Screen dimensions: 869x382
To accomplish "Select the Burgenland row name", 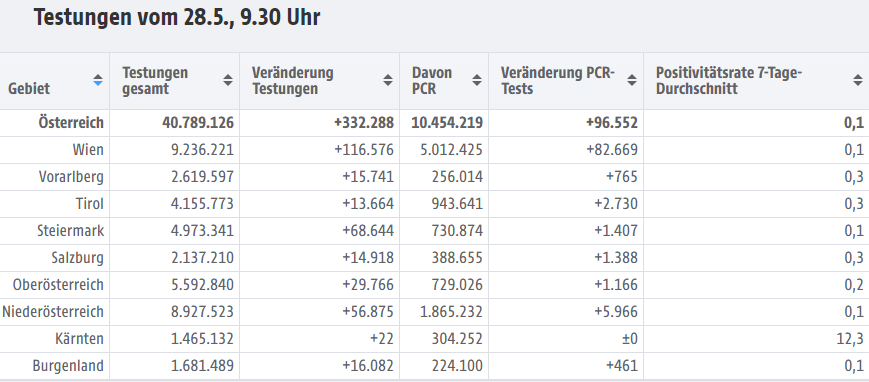I will (x=68, y=366).
